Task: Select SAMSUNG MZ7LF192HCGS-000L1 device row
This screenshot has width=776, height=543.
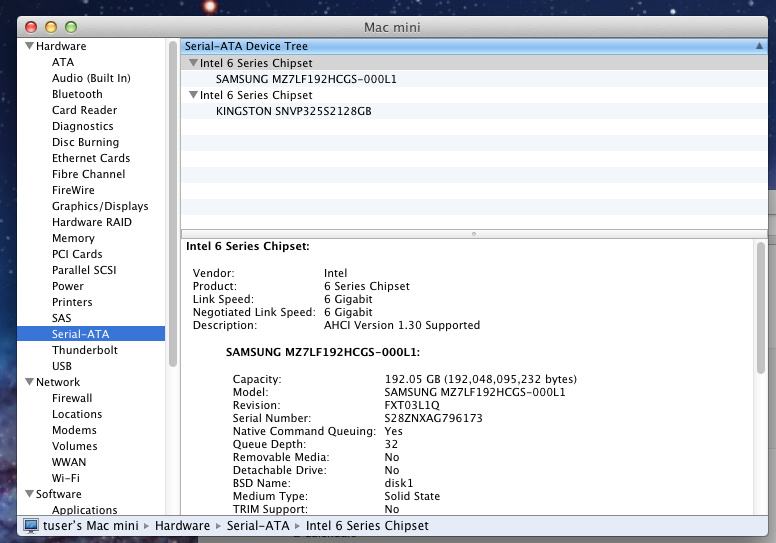Action: (x=474, y=79)
